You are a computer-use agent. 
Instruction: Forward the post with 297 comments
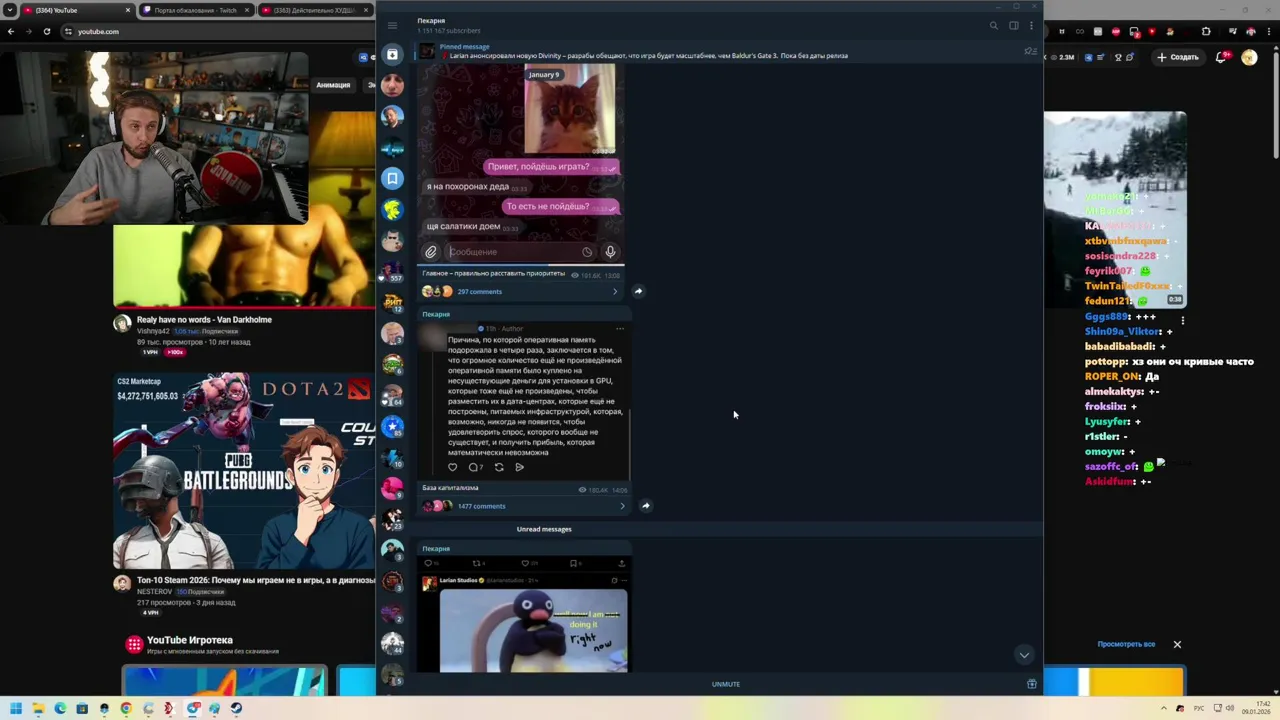638,291
